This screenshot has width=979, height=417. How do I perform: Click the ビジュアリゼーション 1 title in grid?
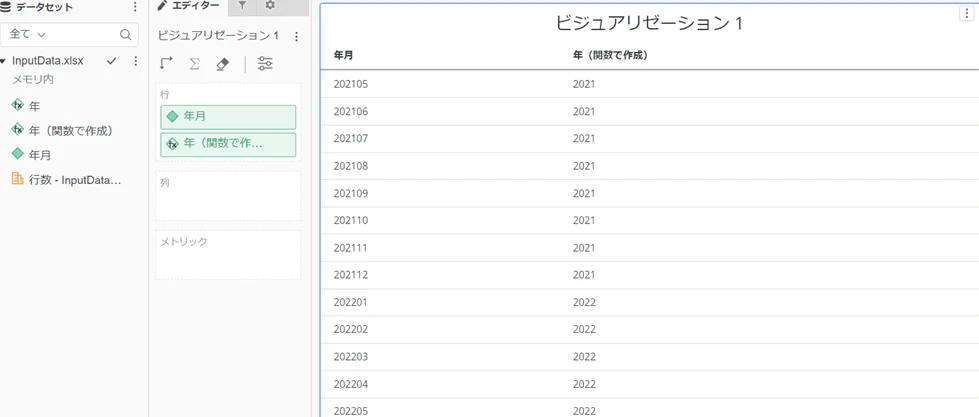point(649,23)
